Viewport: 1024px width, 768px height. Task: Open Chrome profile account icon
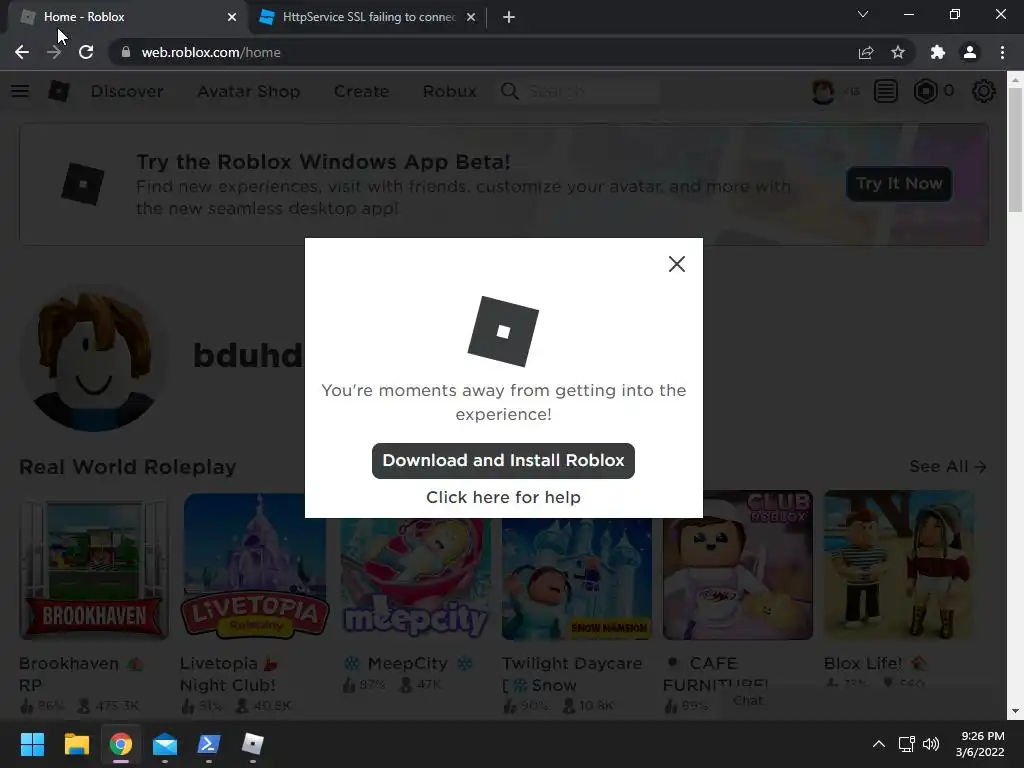tap(970, 52)
